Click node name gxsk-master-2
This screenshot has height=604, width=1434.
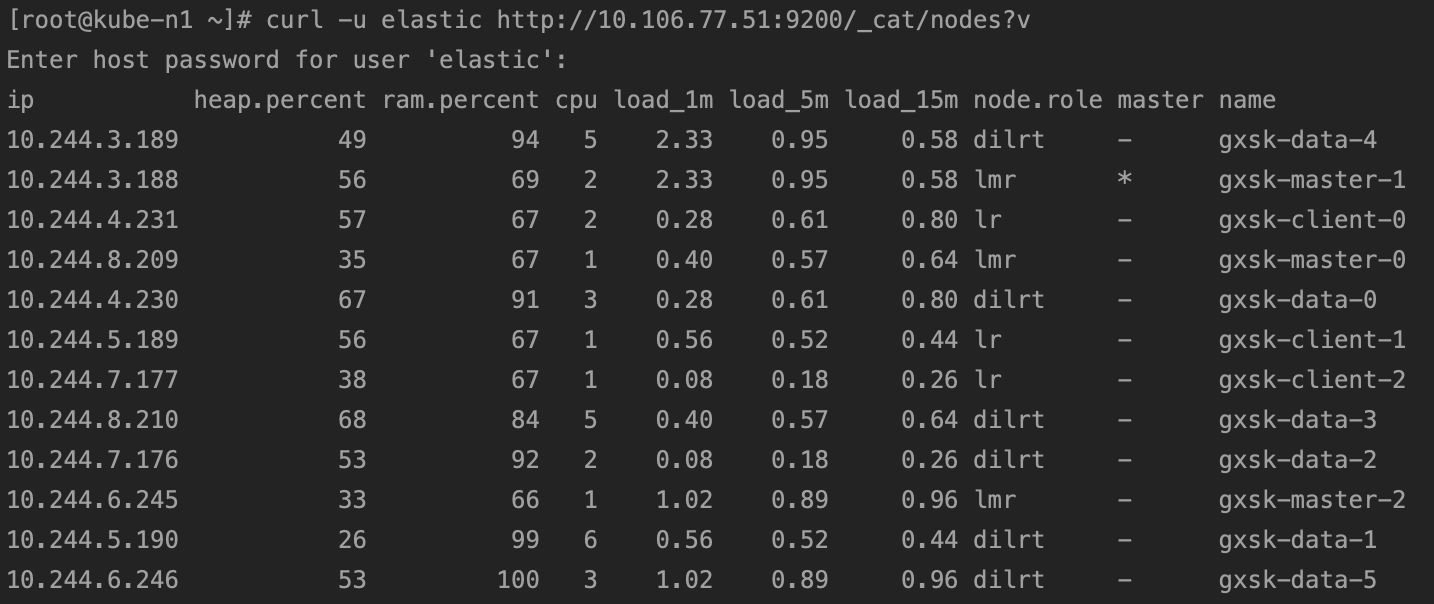(1312, 500)
